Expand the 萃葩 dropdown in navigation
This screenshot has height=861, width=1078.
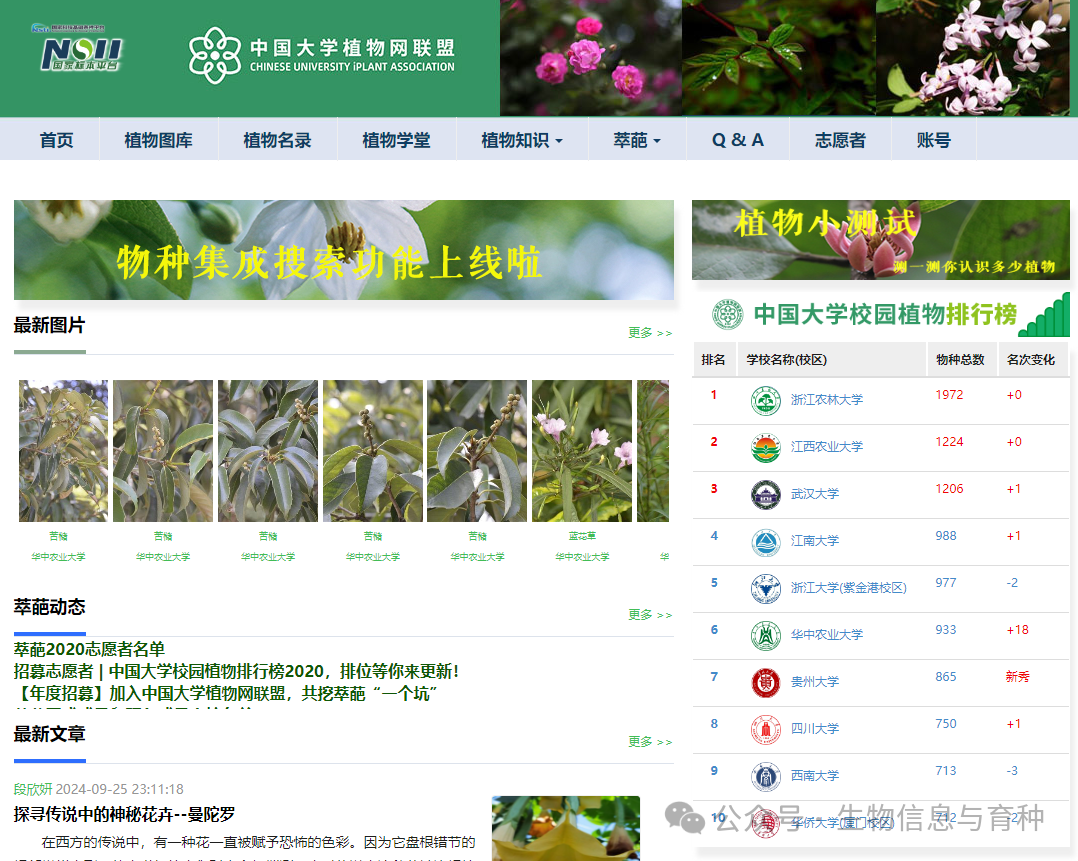click(x=637, y=139)
